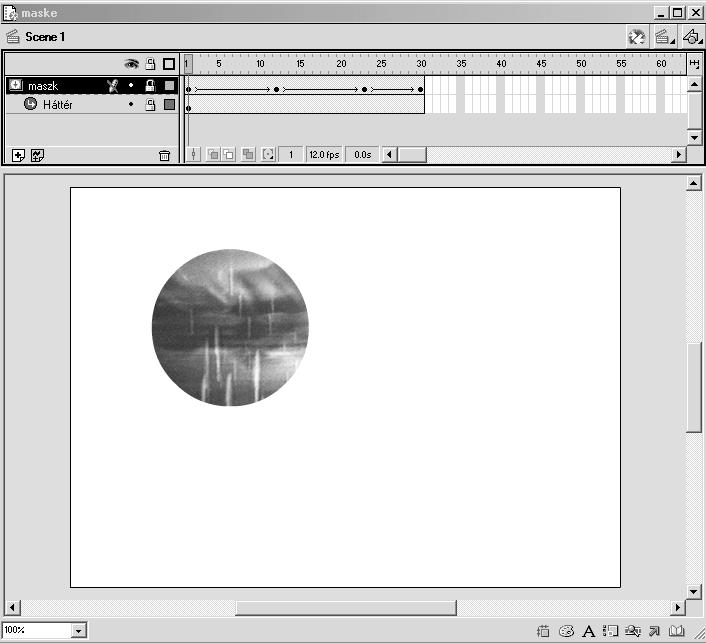The image size is (706, 643).
Task: Click the timeline vertical scroll down arrow
Action: pyautogui.click(x=694, y=137)
